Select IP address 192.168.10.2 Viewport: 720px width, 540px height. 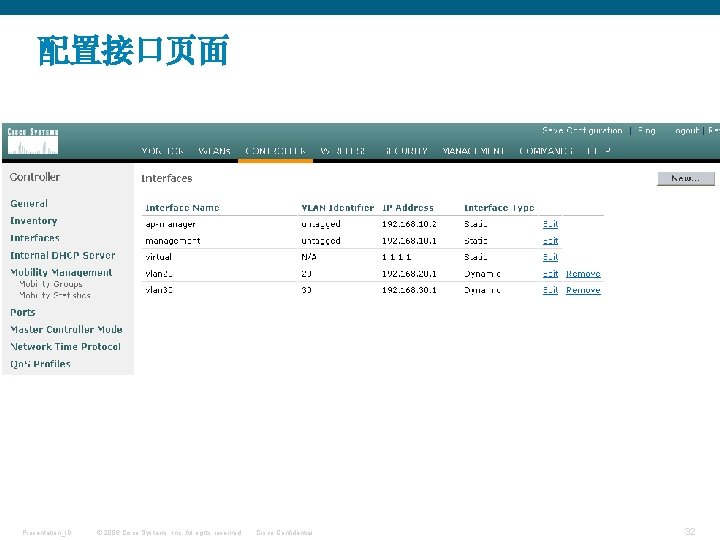click(409, 224)
